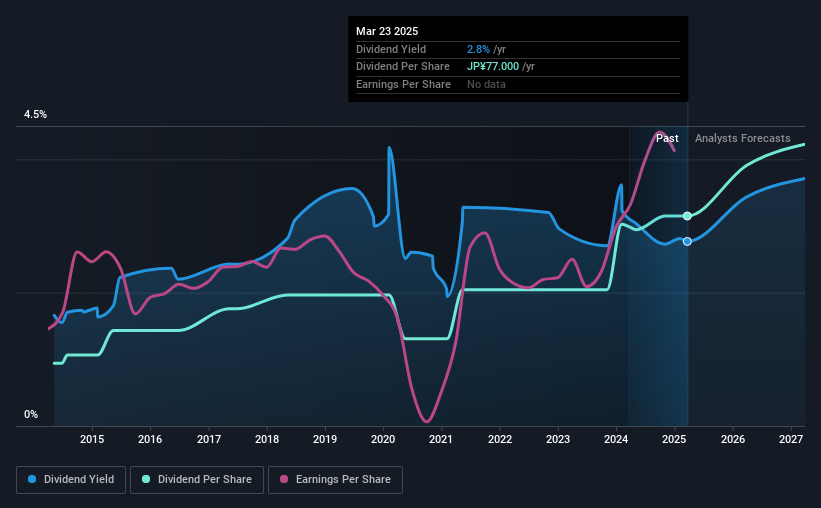Toggle the Dividend Per Share legend button
Image resolution: width=821 pixels, height=508 pixels.
coord(197,480)
